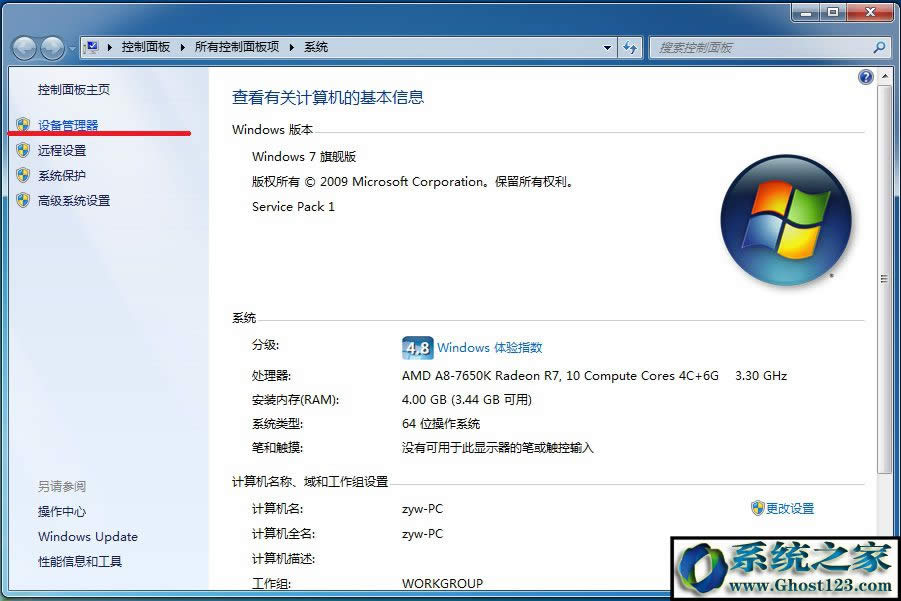Click the shield icon beside 系统保护
Viewport: 901px width, 601px height.
[22, 176]
